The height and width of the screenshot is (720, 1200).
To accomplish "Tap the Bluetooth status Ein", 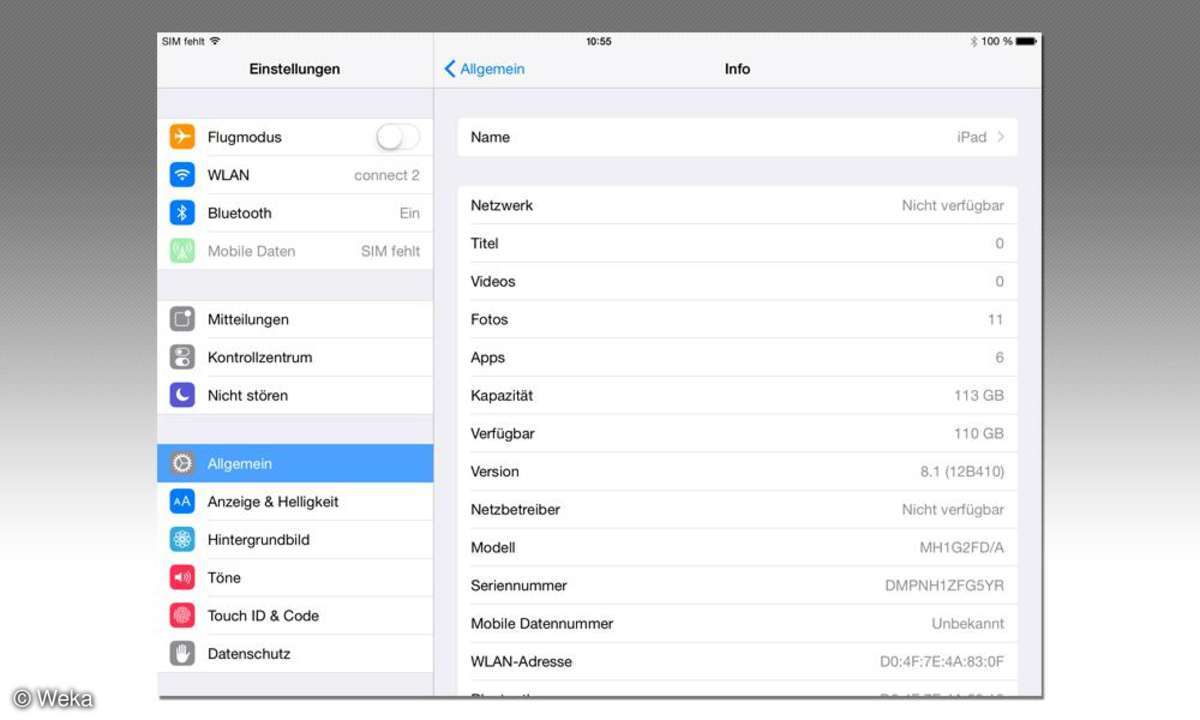I will pos(410,213).
